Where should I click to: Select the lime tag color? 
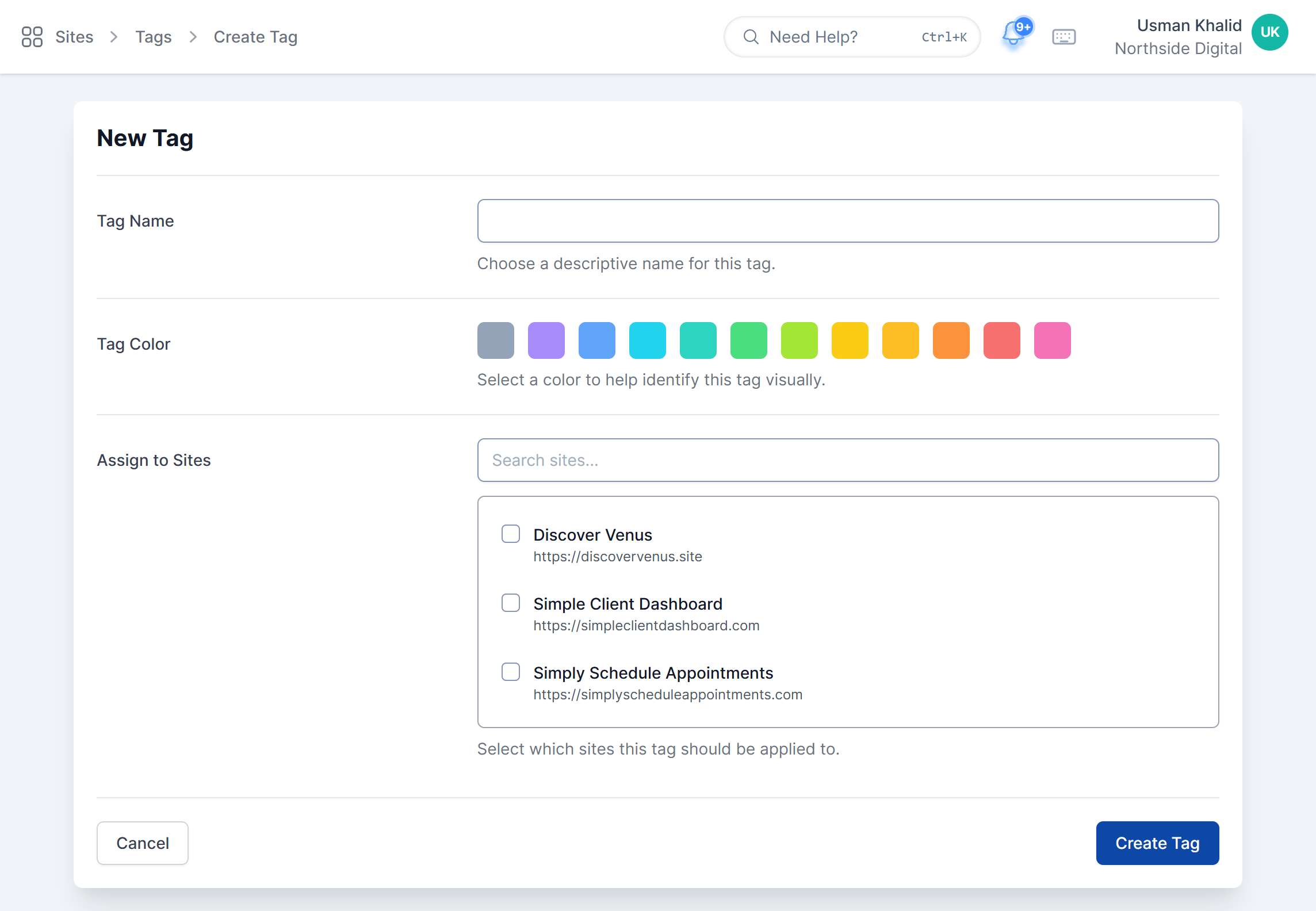[x=799, y=340]
